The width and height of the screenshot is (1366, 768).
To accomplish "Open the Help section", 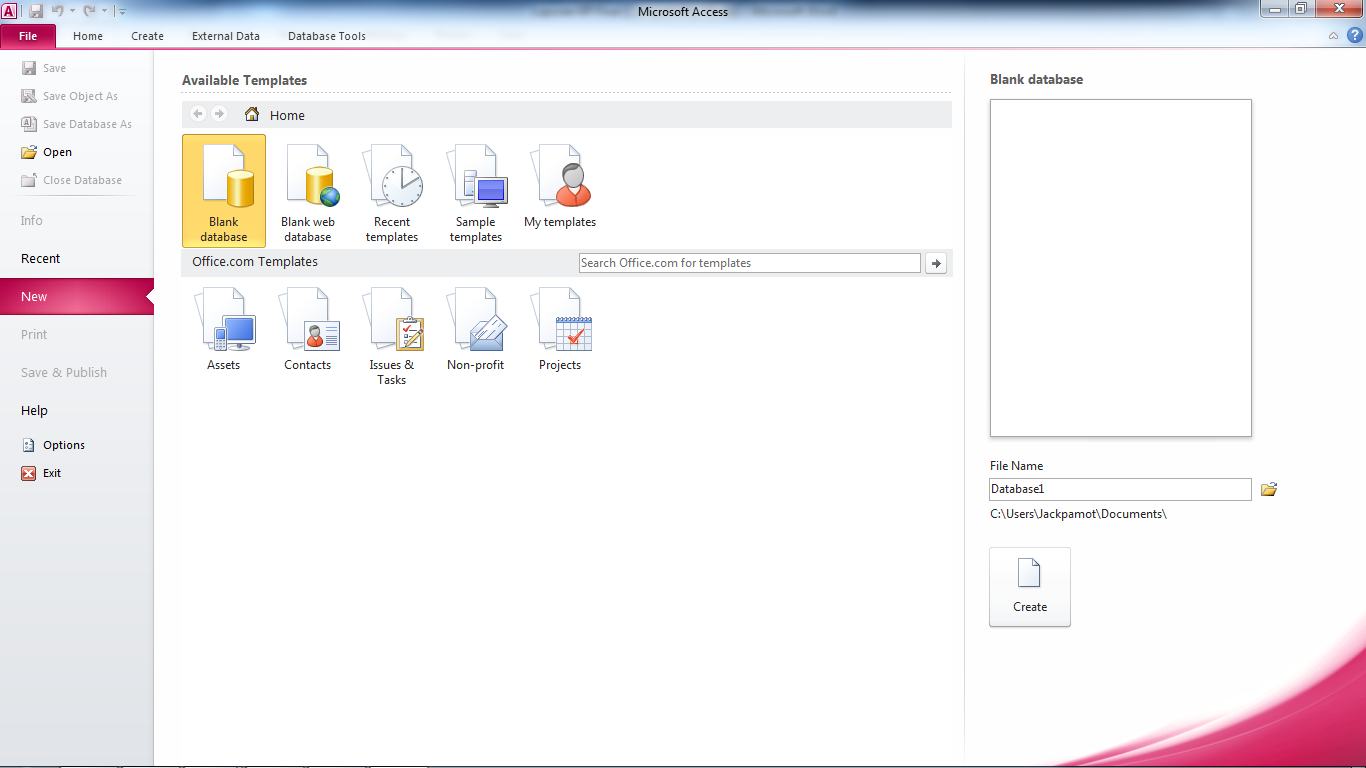I will pos(34,410).
